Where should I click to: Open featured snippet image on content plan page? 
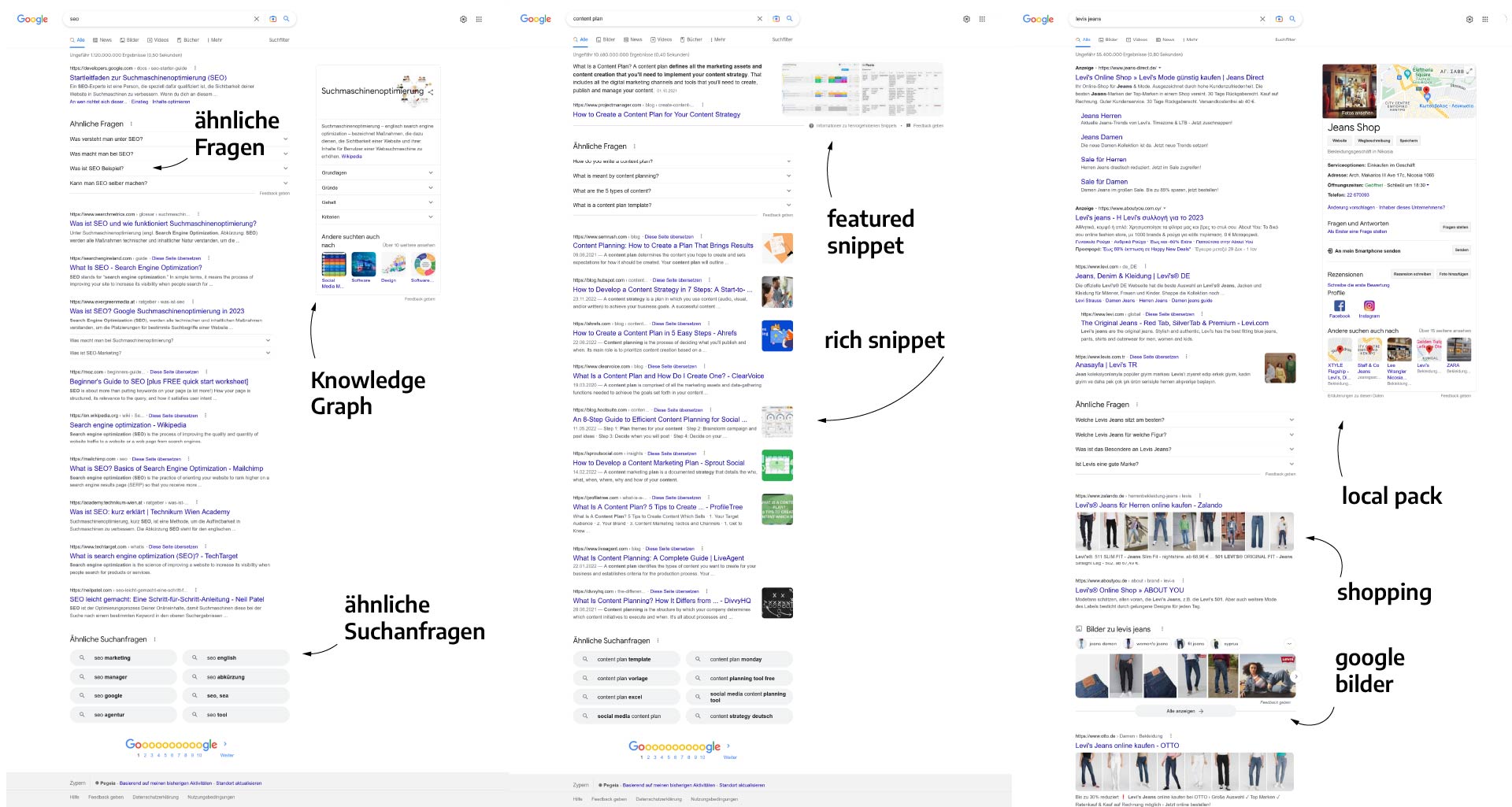coord(862,88)
